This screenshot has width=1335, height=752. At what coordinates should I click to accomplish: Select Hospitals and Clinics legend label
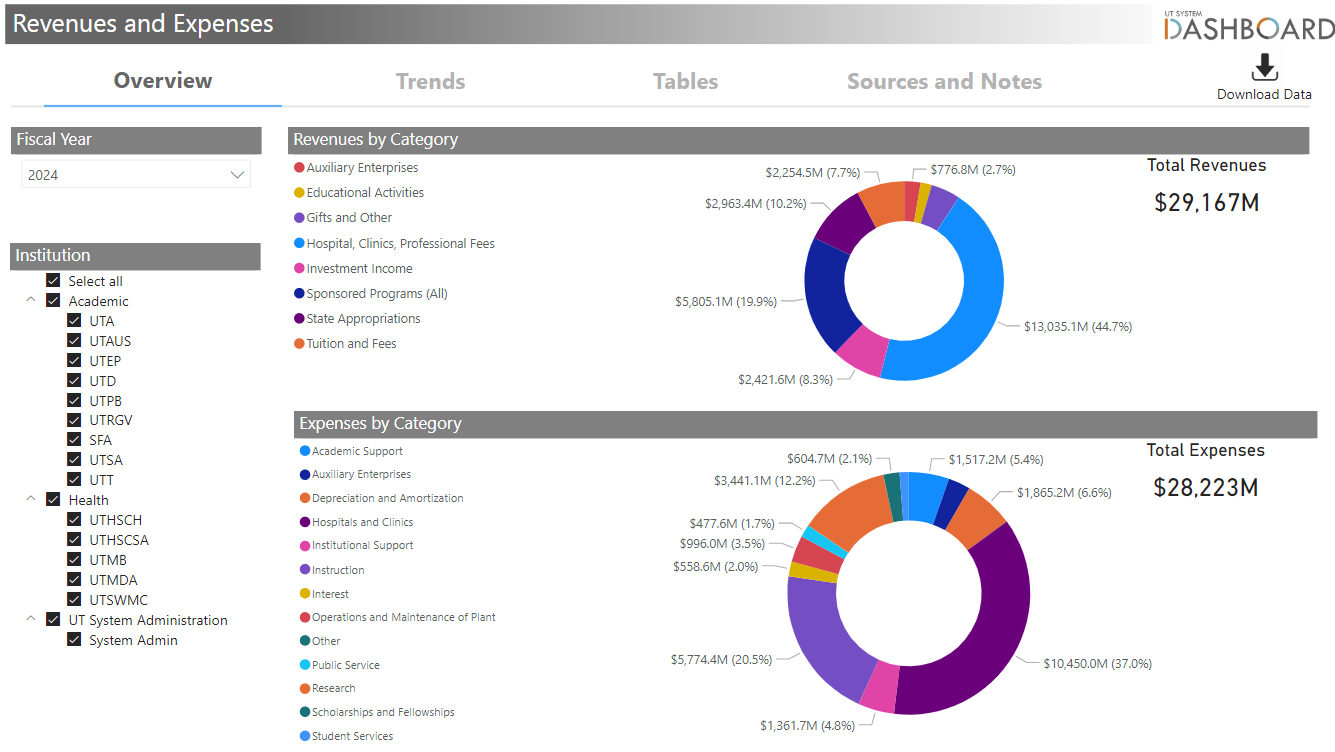pos(362,522)
